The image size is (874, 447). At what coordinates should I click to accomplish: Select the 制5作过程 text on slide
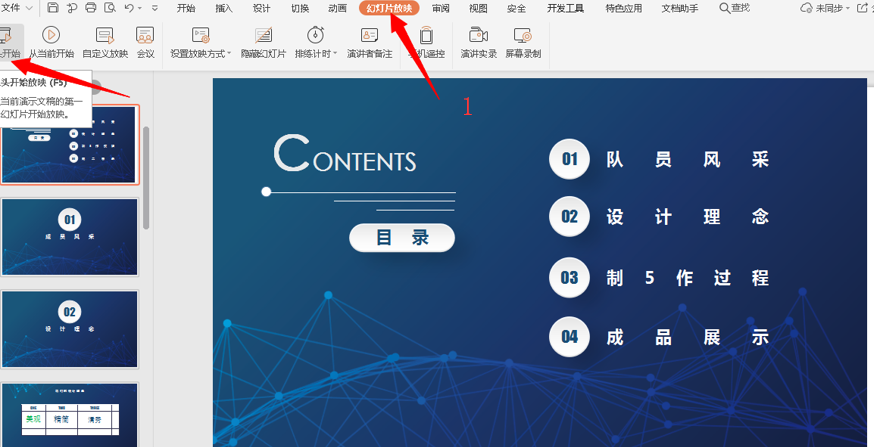[687, 278]
